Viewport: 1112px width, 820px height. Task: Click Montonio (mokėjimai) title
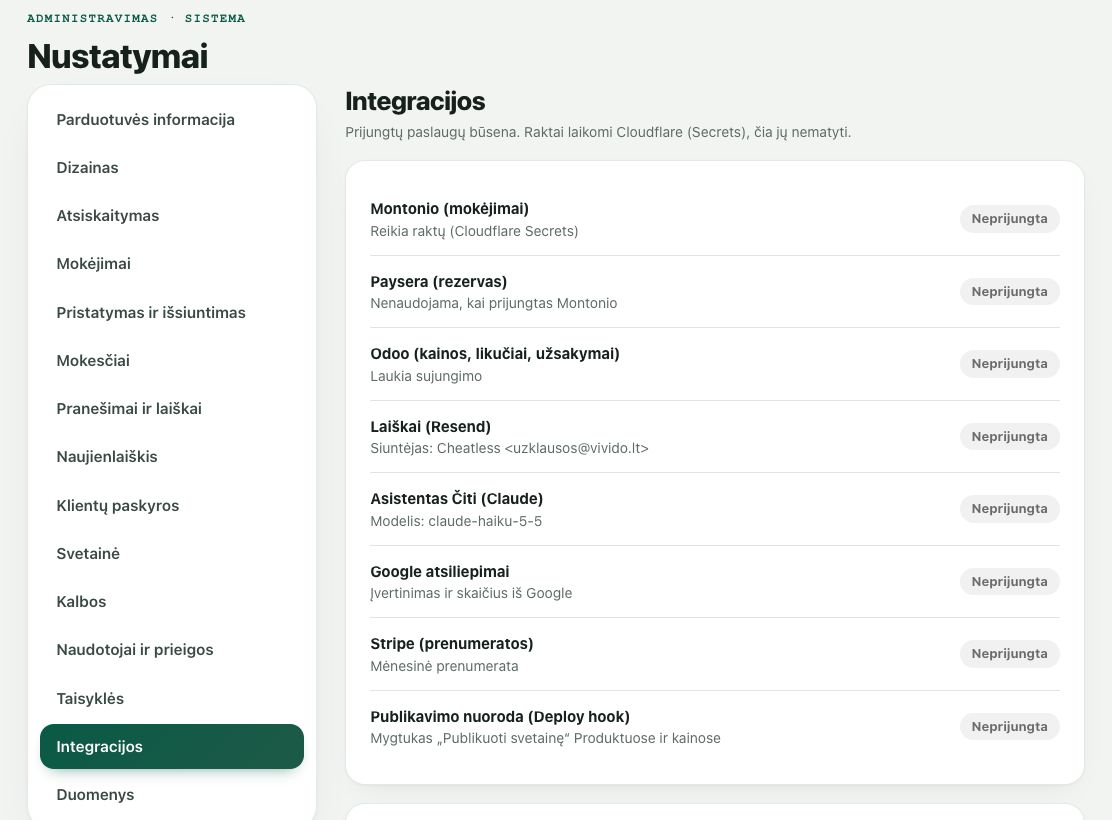click(x=450, y=209)
